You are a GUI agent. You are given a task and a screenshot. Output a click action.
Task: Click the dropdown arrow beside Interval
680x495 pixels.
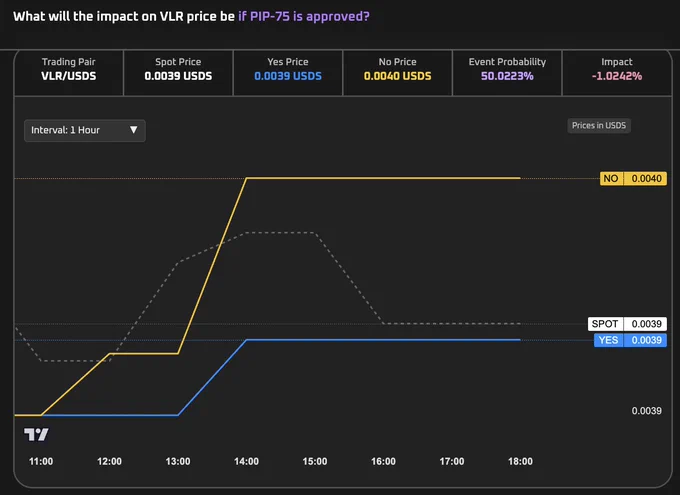[134, 130]
